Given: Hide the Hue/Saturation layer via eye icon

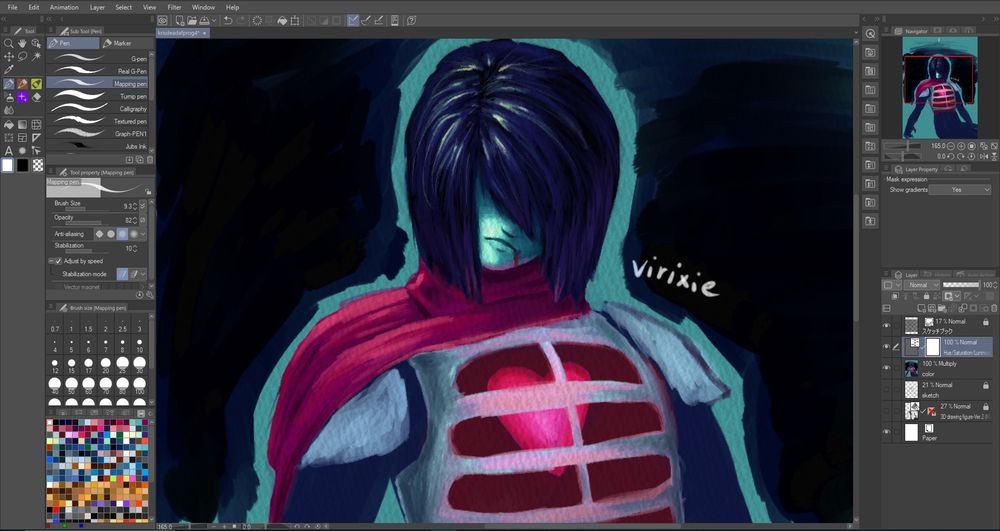Looking at the screenshot, I should tap(886, 347).
